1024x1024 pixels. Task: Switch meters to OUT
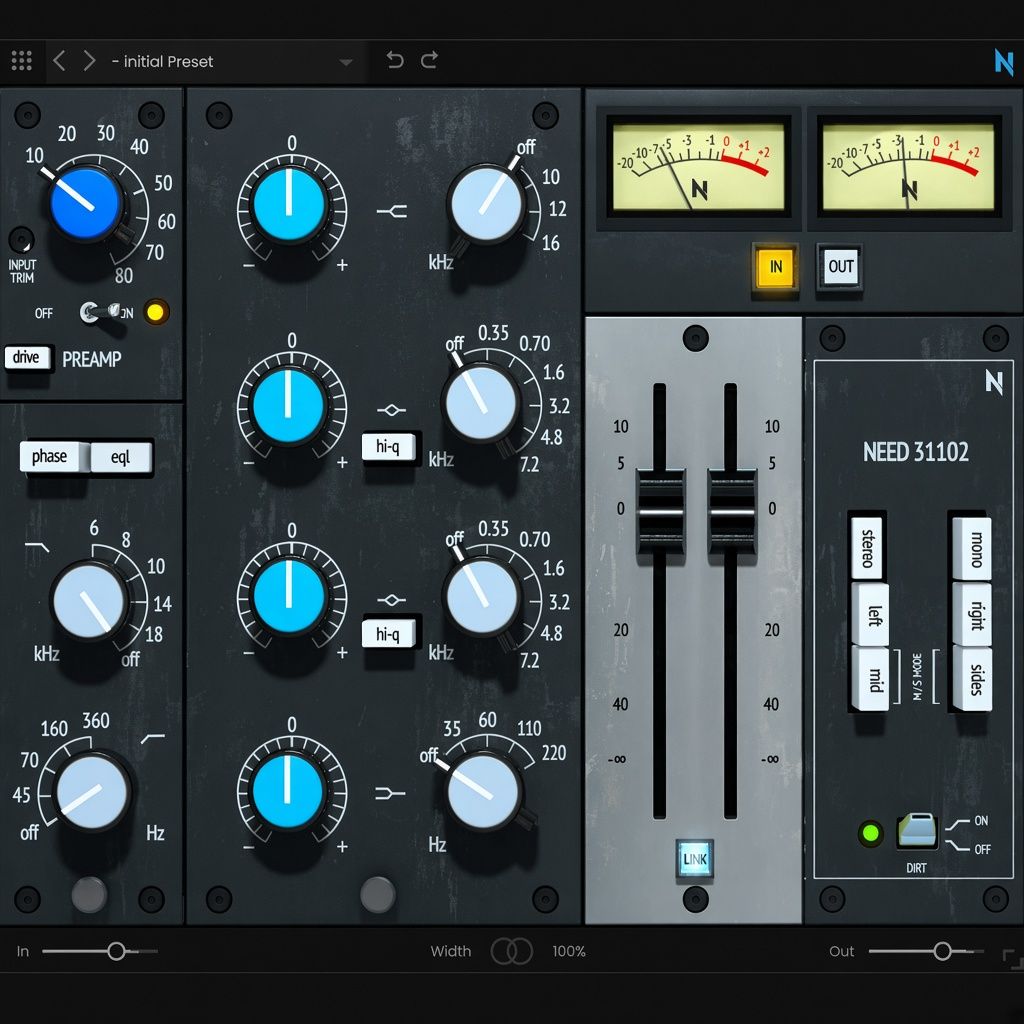click(840, 266)
